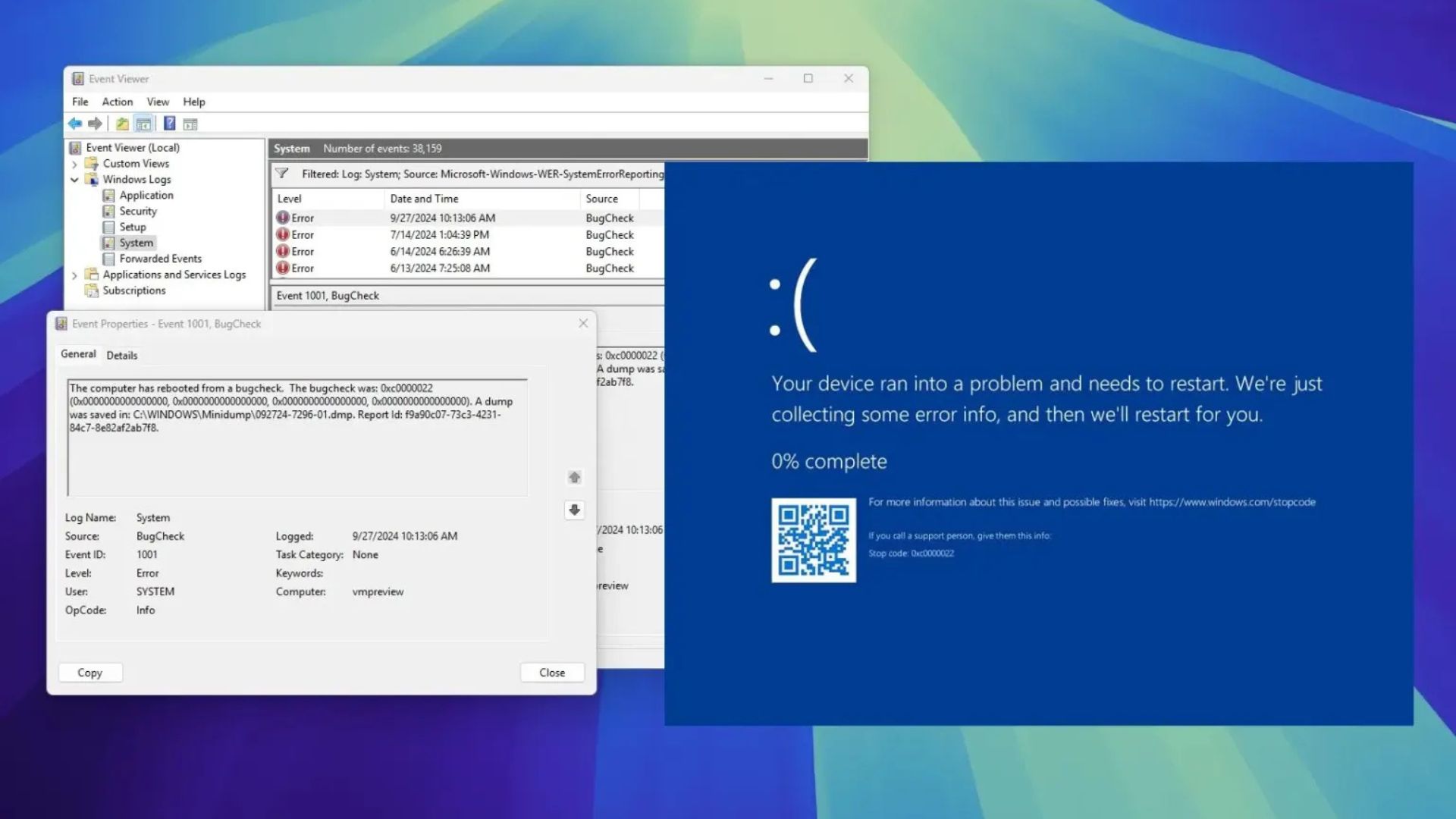Collapse the Windows Logs node

(74, 179)
